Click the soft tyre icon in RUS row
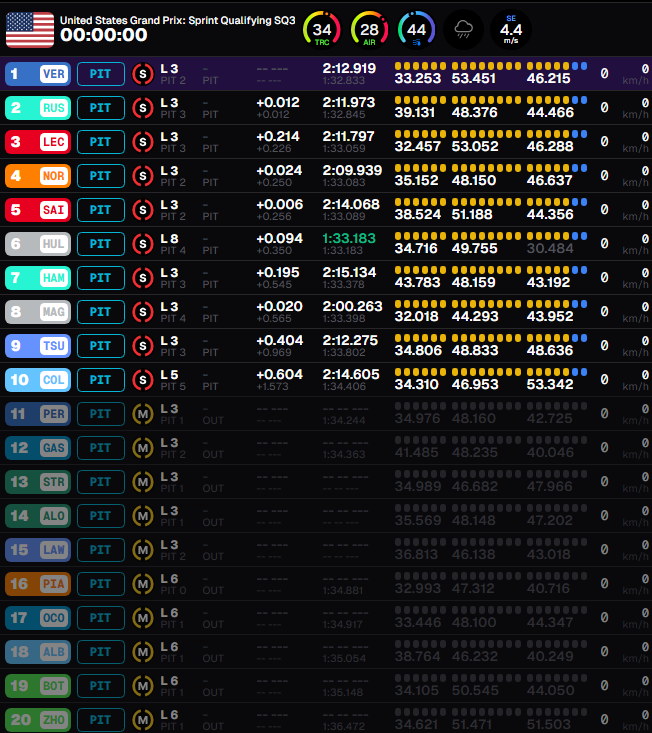This screenshot has height=733, width=652. (143, 108)
